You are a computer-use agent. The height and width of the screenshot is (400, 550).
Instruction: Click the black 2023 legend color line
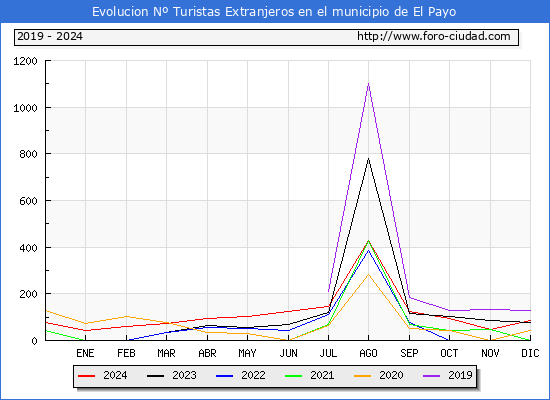click(x=155, y=376)
